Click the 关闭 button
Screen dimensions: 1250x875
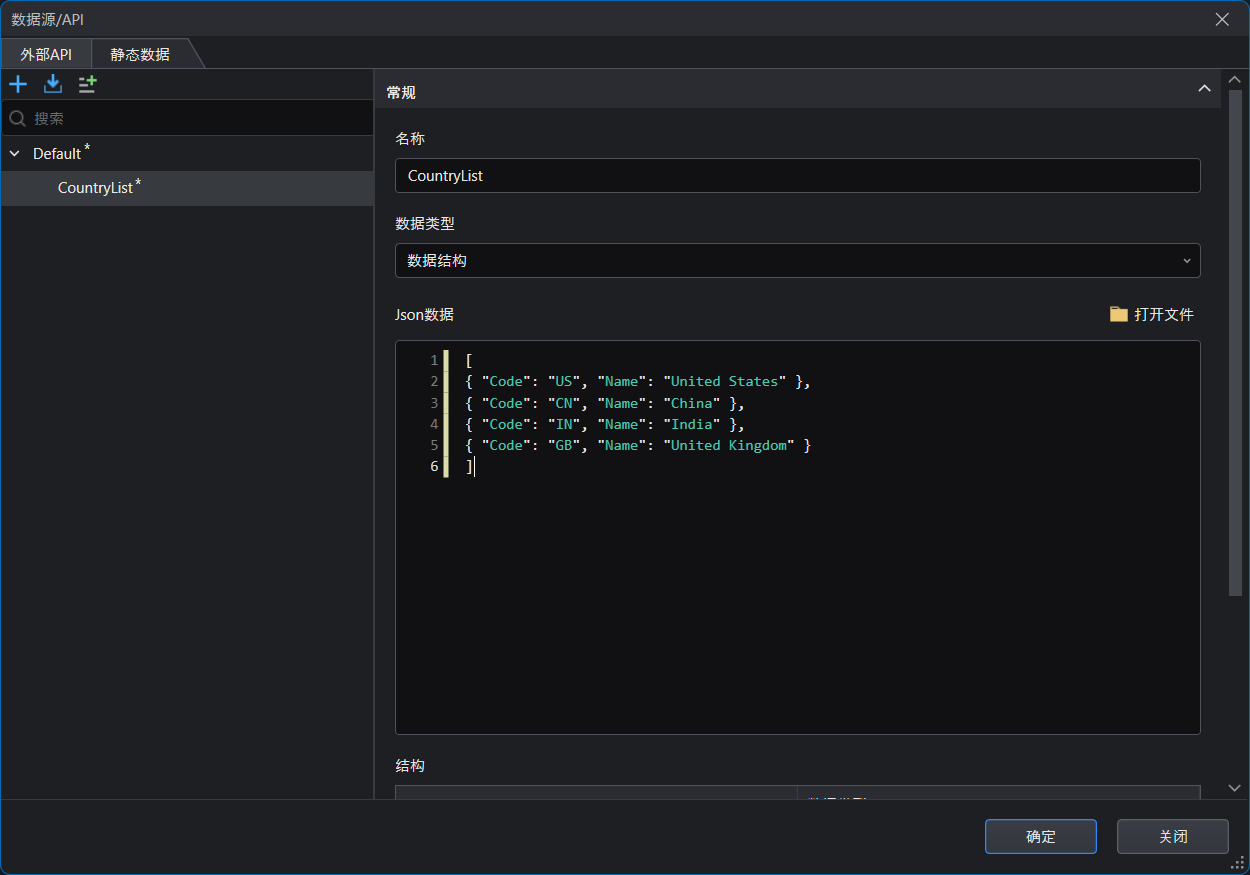point(1173,837)
